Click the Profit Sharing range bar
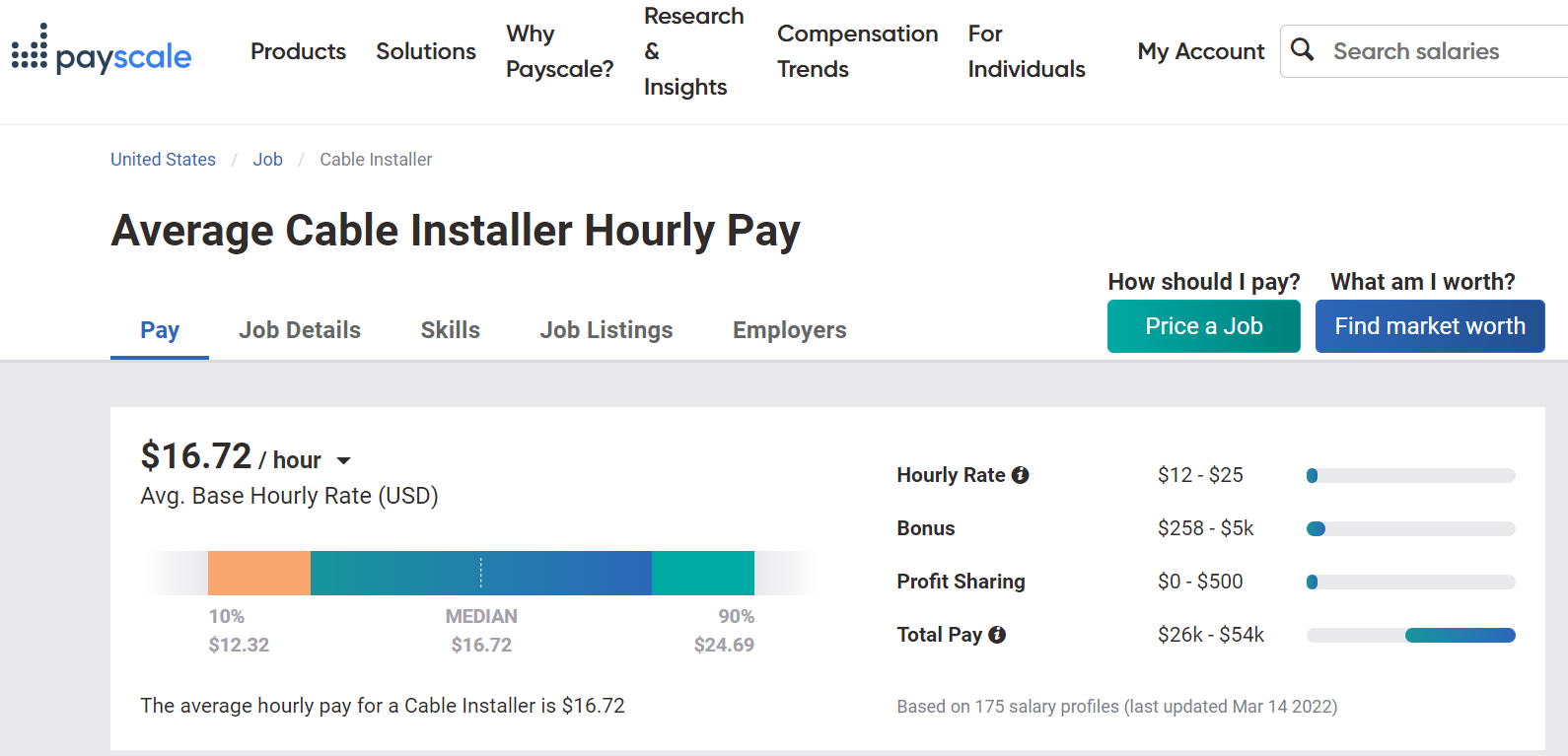Viewport: 1568px width, 756px height. click(1411, 583)
